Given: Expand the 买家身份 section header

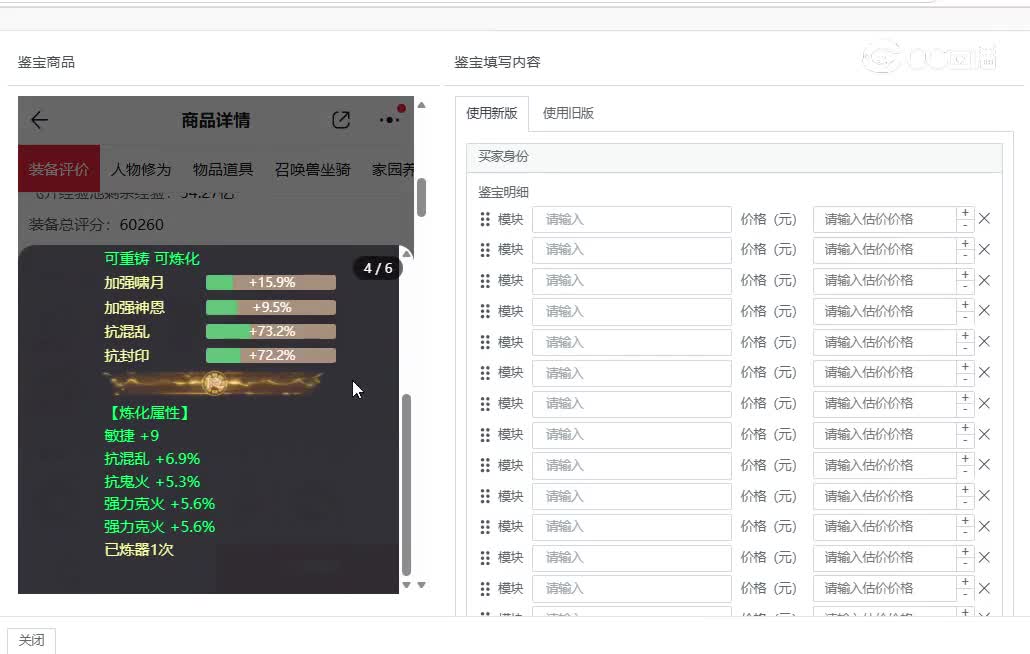Looking at the screenshot, I should (x=734, y=157).
